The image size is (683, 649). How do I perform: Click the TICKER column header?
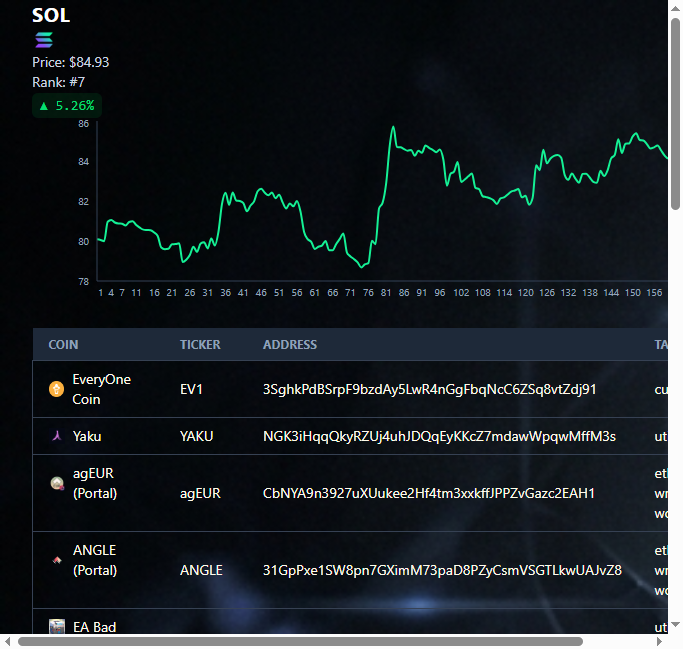tap(200, 345)
